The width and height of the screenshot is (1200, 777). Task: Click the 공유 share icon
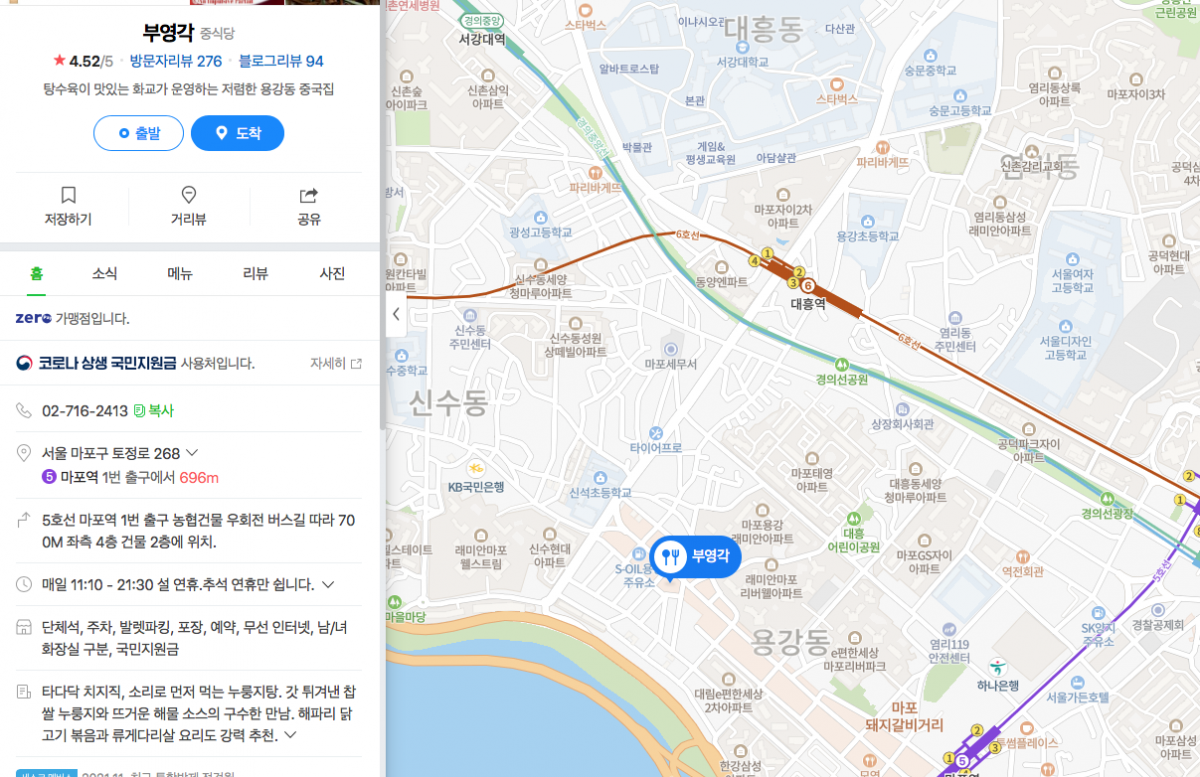[x=309, y=195]
